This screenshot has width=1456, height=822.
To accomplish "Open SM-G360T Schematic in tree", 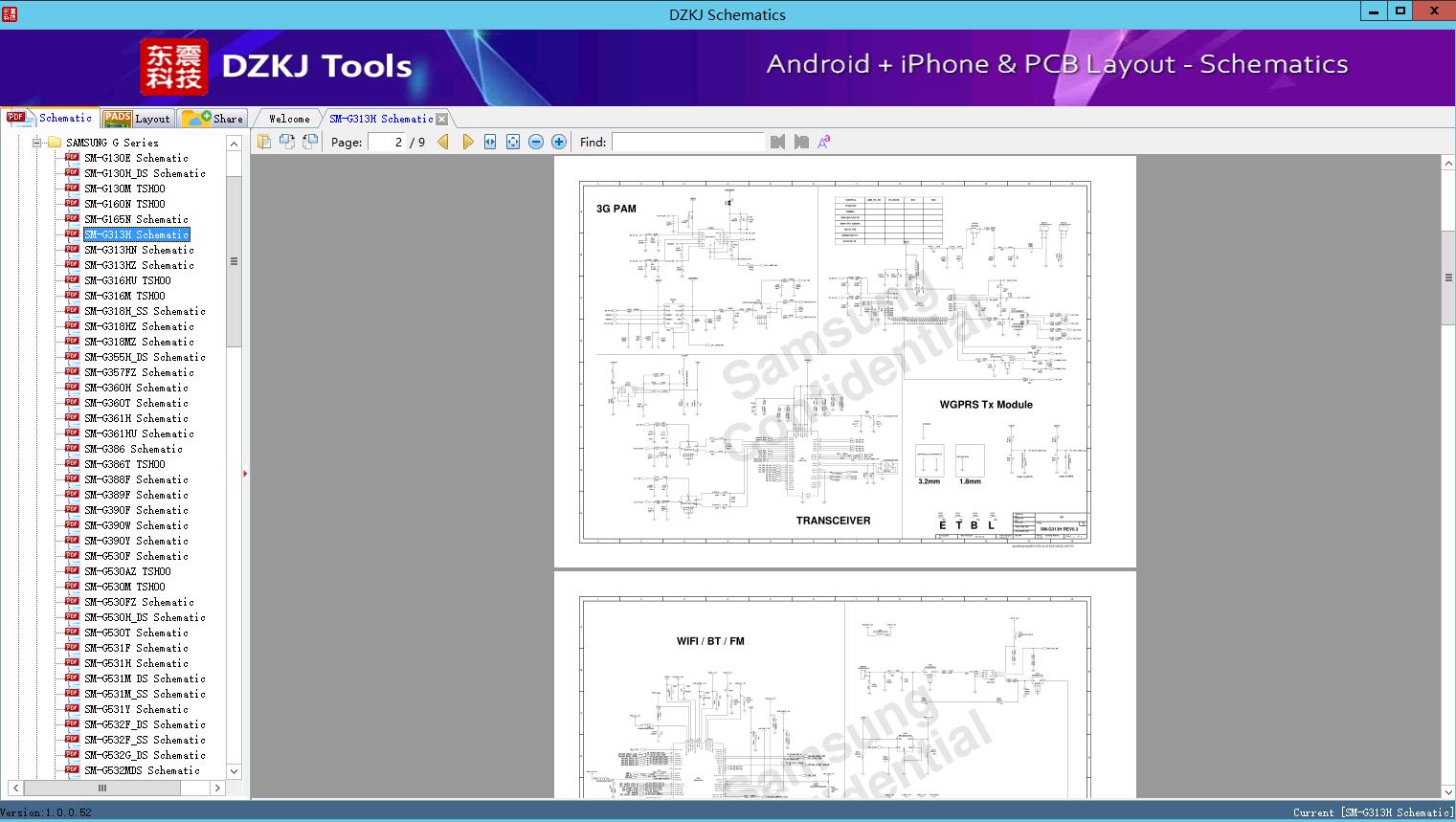I will tap(136, 403).
